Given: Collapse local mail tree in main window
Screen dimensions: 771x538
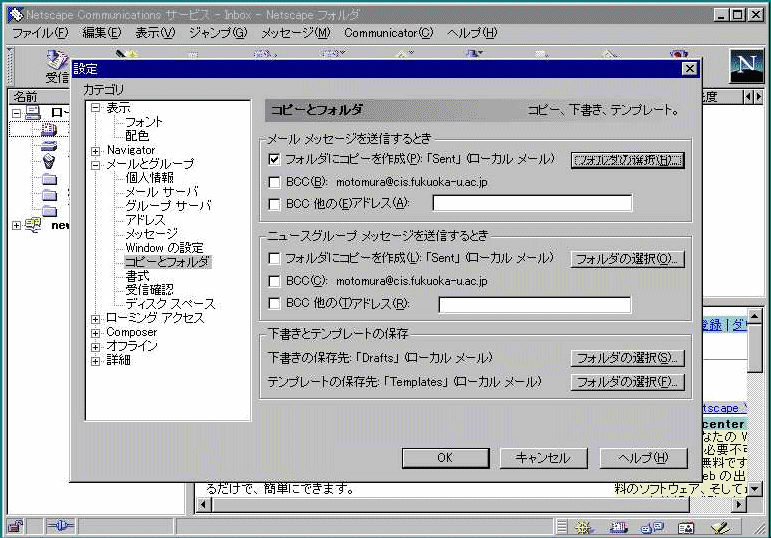Looking at the screenshot, I should click(16, 113).
